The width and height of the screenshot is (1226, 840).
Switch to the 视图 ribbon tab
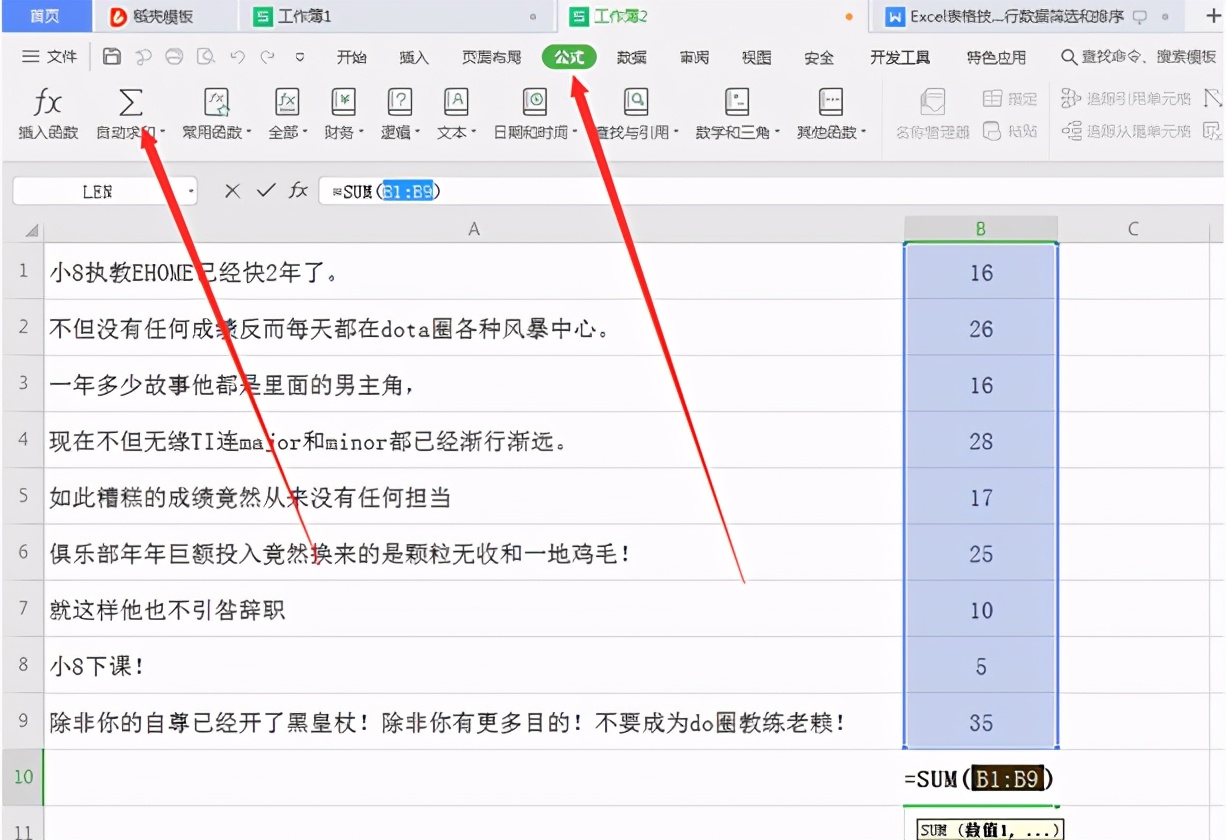[757, 57]
